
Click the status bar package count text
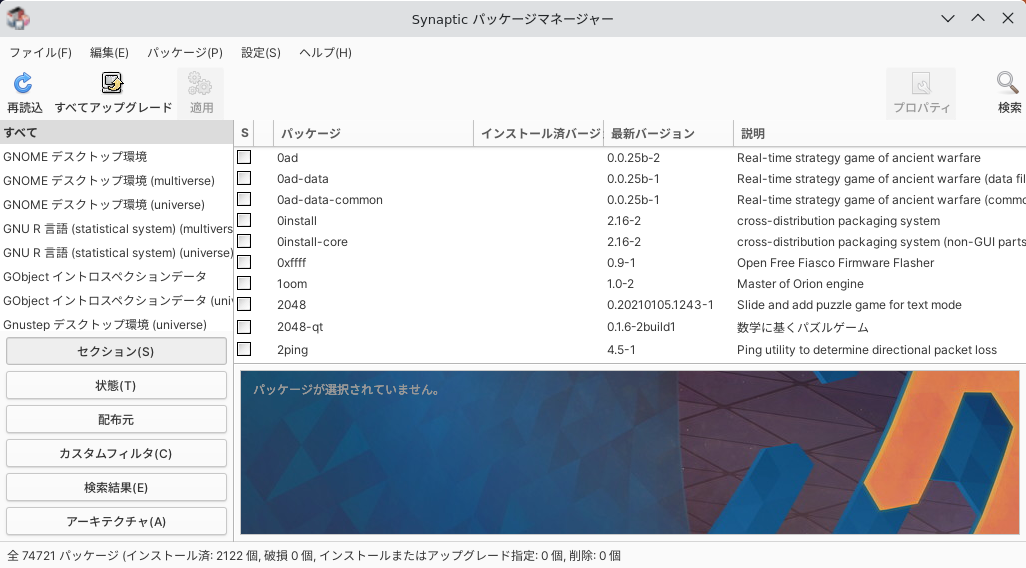coord(314,556)
